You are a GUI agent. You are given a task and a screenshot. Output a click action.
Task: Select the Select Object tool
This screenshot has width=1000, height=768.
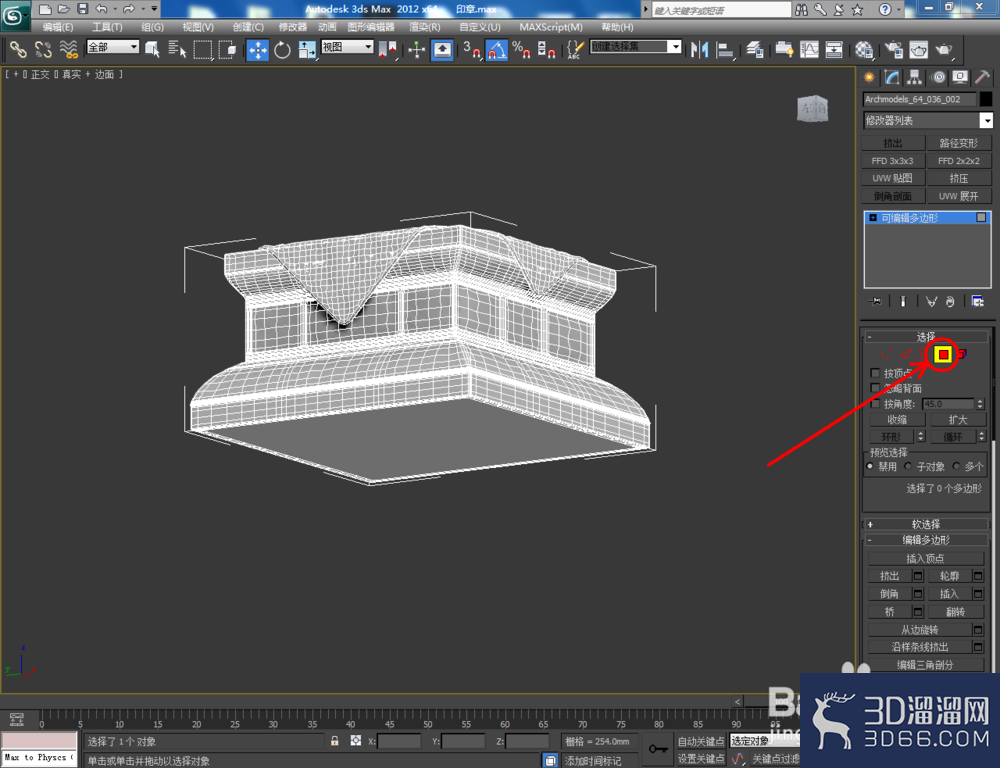point(152,49)
